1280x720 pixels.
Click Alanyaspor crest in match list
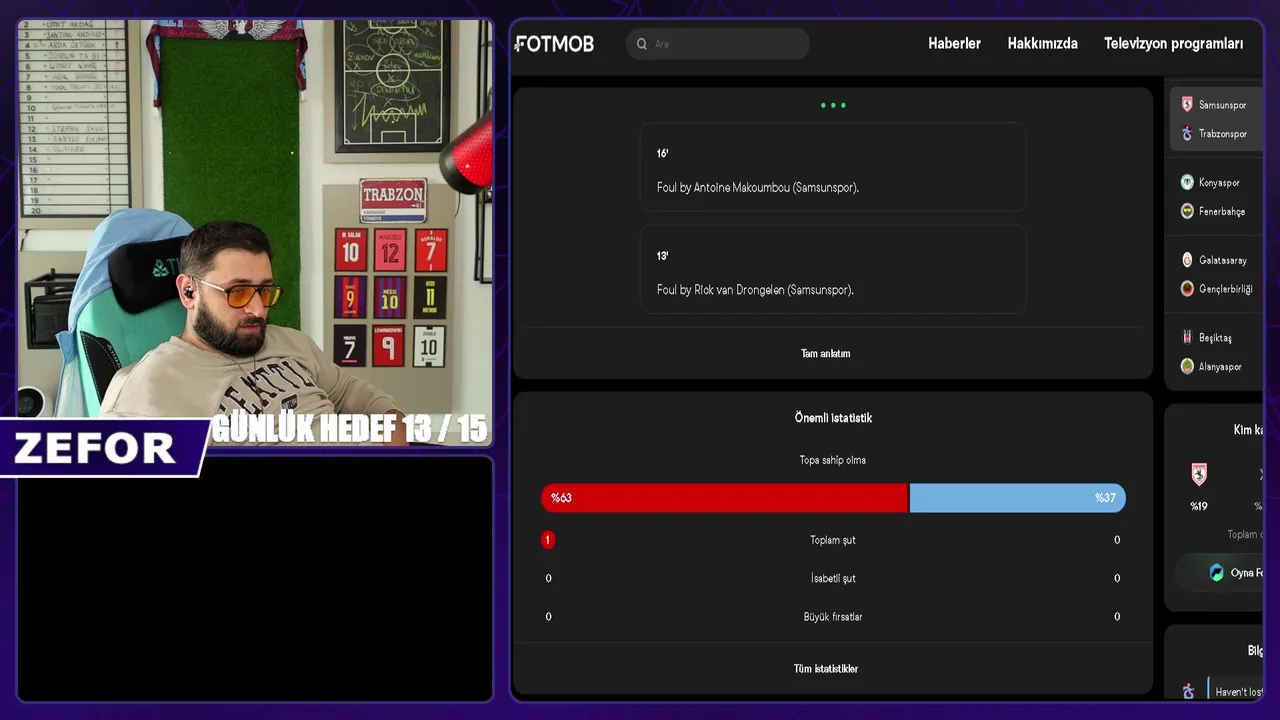(1187, 367)
